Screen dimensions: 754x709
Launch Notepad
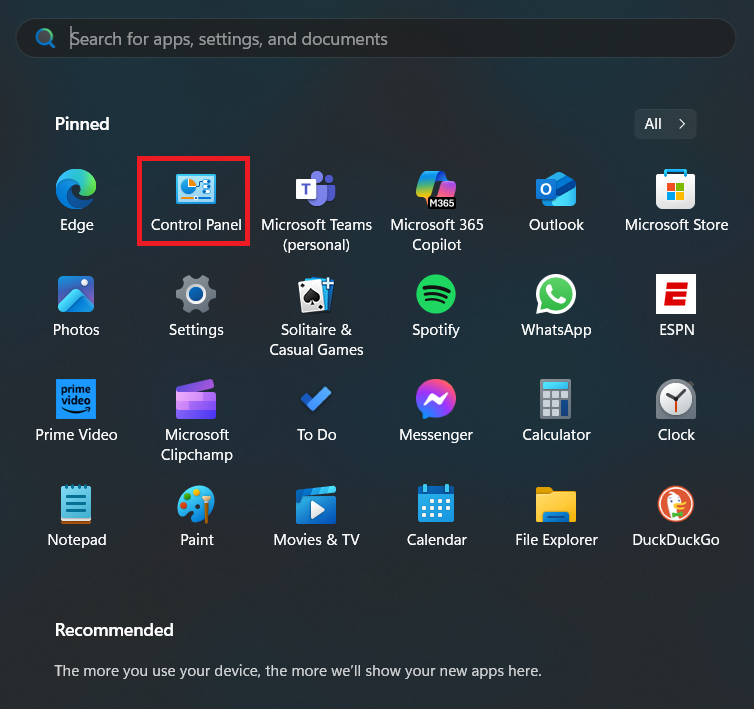[x=76, y=516]
